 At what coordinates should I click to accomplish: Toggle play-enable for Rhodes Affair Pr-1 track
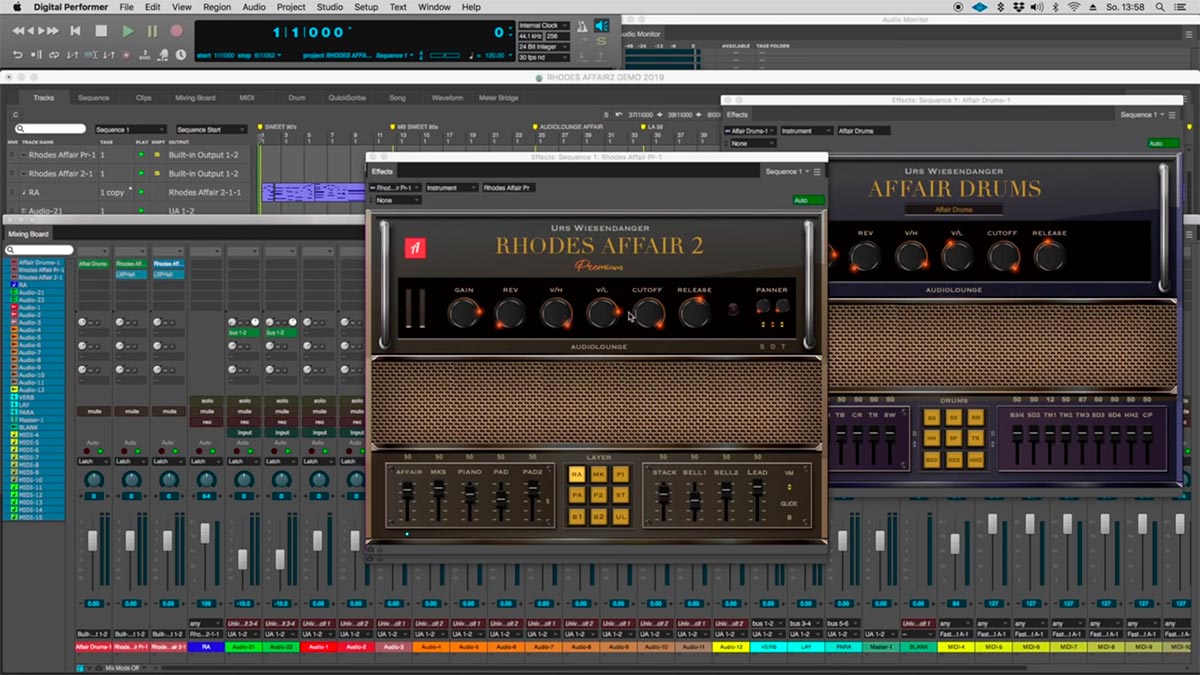141,155
